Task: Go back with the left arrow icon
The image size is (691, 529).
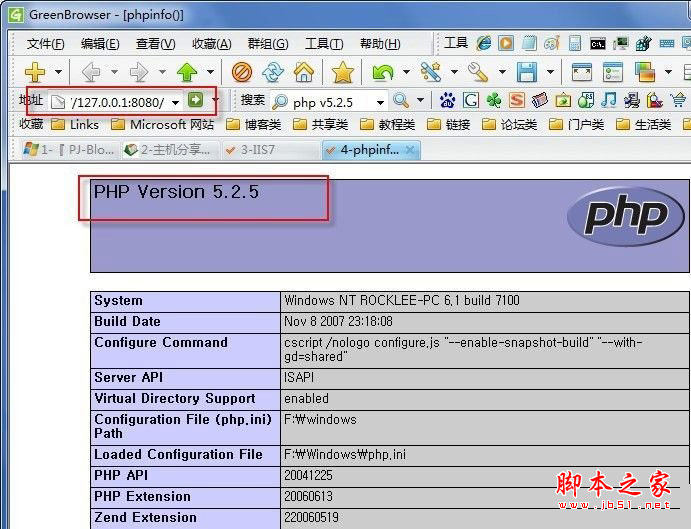Action: [91, 72]
